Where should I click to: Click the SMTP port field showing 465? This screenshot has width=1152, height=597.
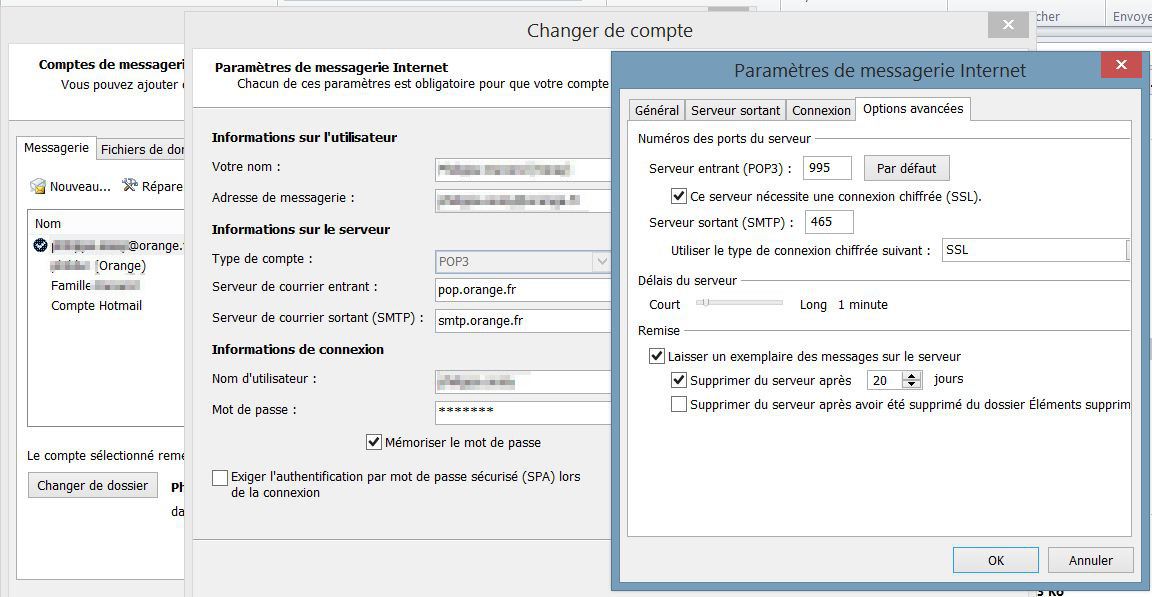click(829, 222)
